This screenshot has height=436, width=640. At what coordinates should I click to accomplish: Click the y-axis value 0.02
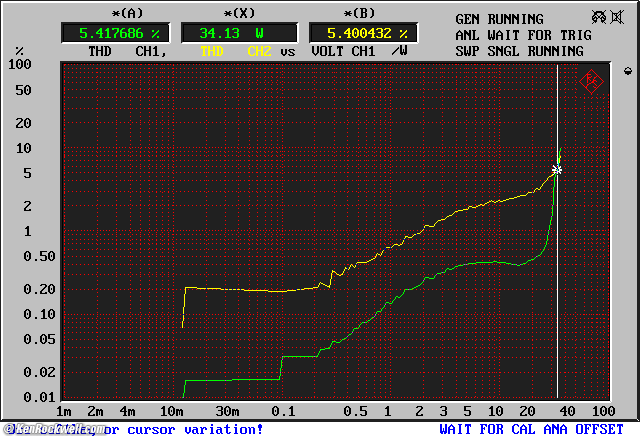(39, 372)
